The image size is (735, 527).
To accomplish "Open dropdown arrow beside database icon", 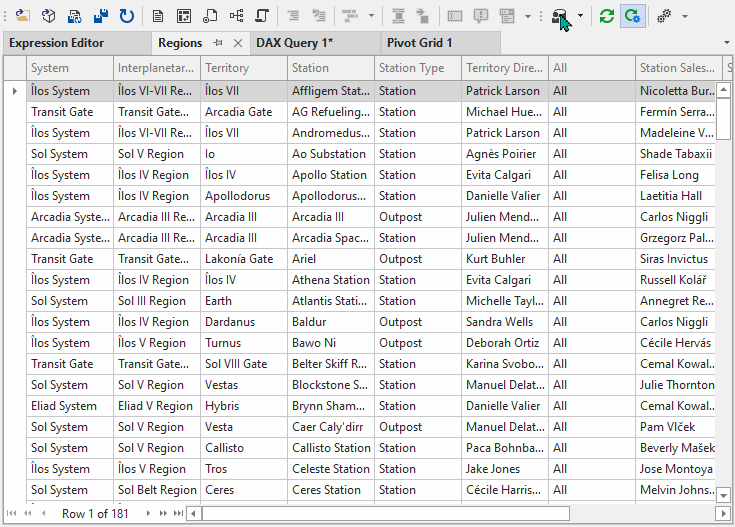I will [581, 16].
